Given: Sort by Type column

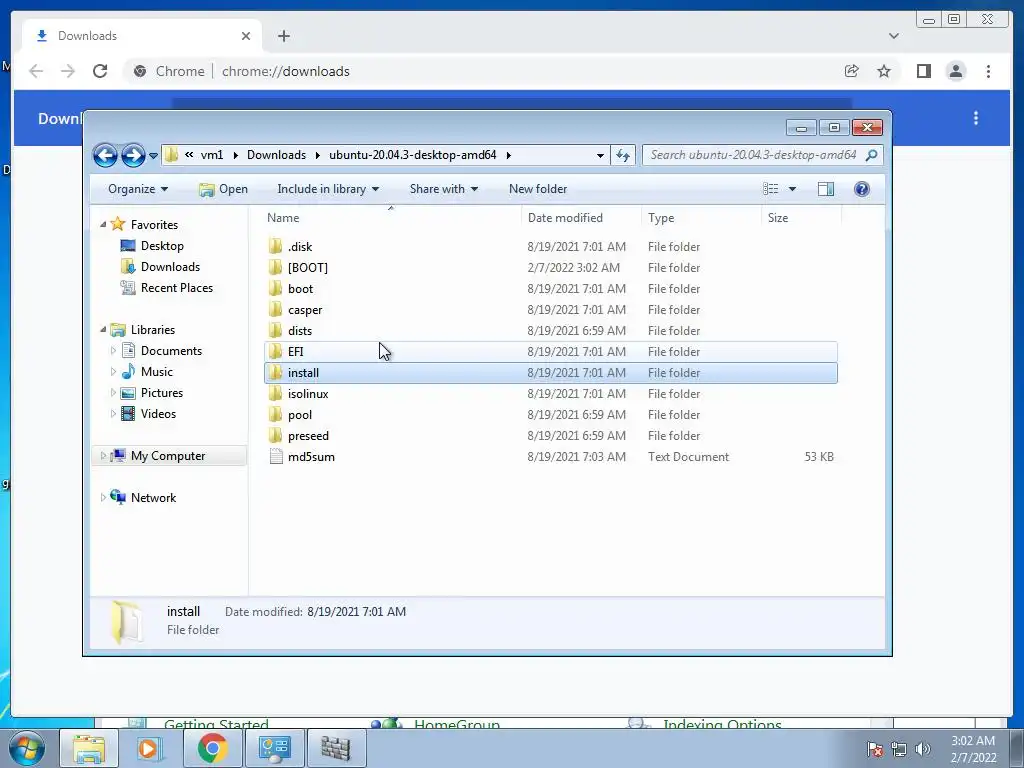Looking at the screenshot, I should point(701,217).
